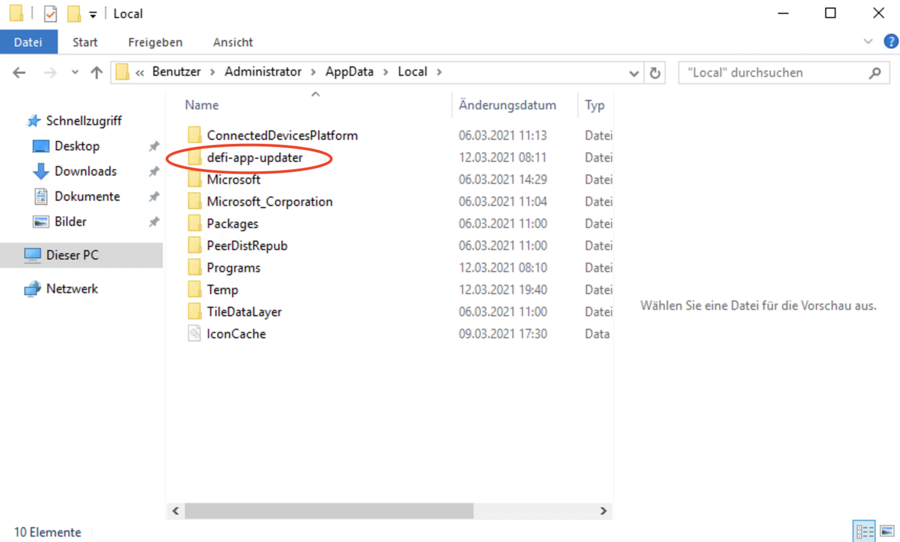
Task: Select Downloads in Schnellzugriff
Action: point(85,171)
